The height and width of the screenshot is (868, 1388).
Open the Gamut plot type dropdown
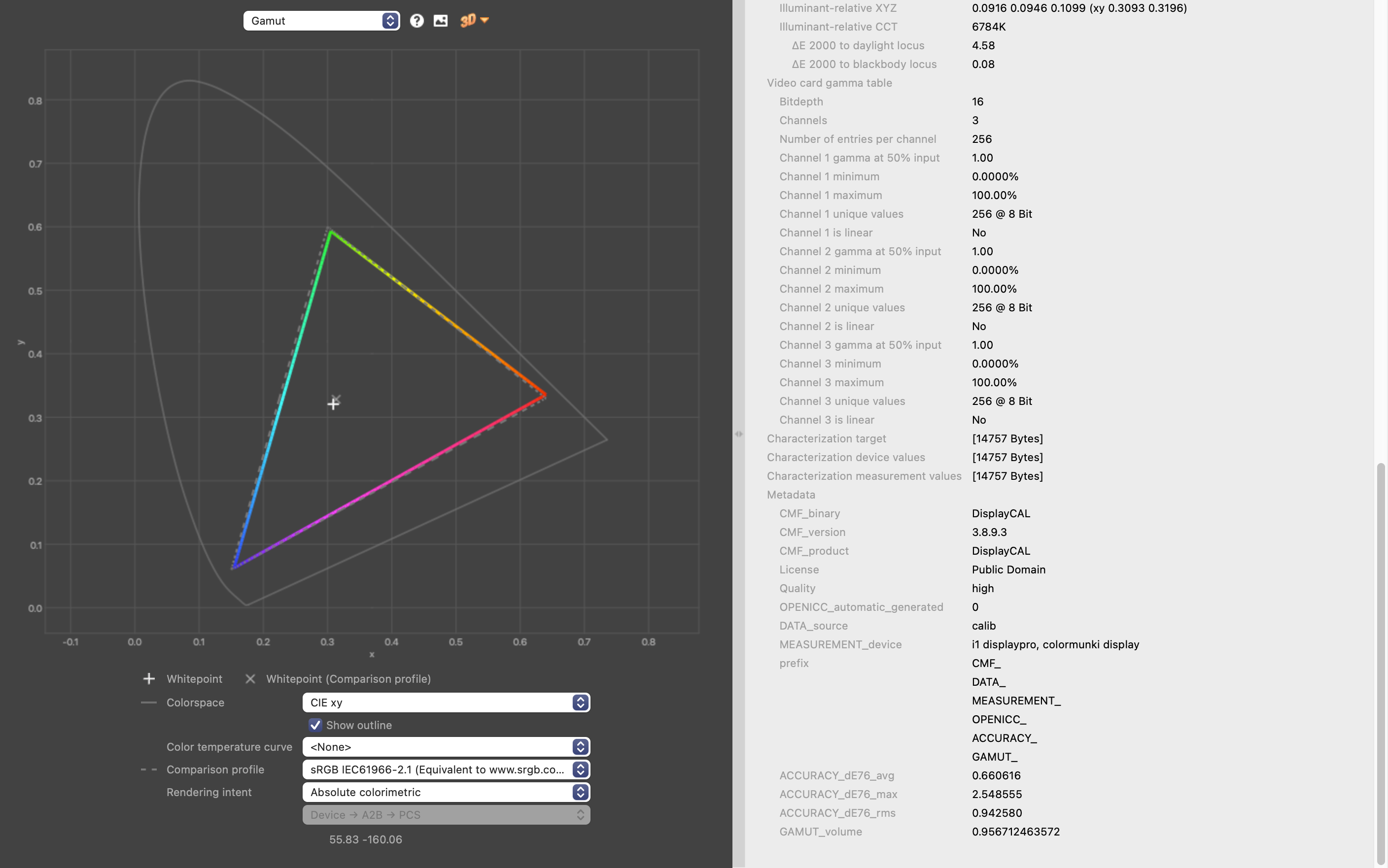pos(321,21)
